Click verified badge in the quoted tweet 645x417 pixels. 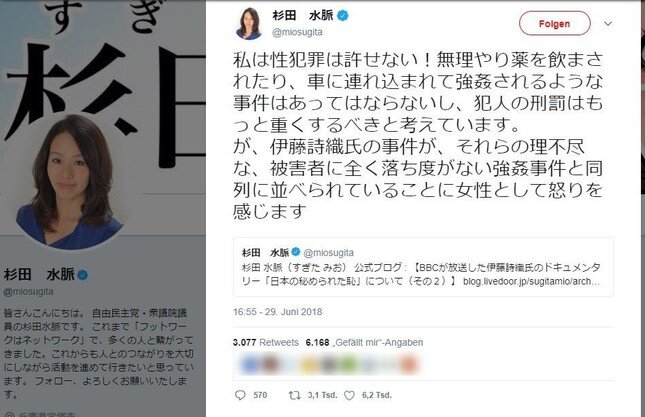(295, 252)
